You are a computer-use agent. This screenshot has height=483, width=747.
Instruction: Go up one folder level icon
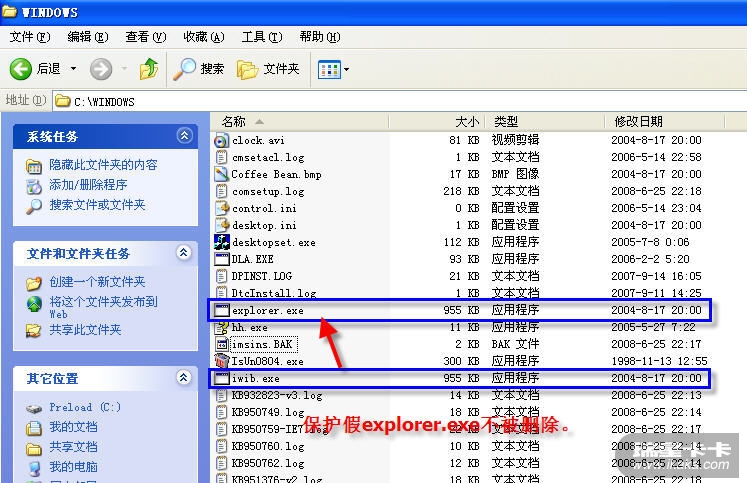pyautogui.click(x=149, y=69)
